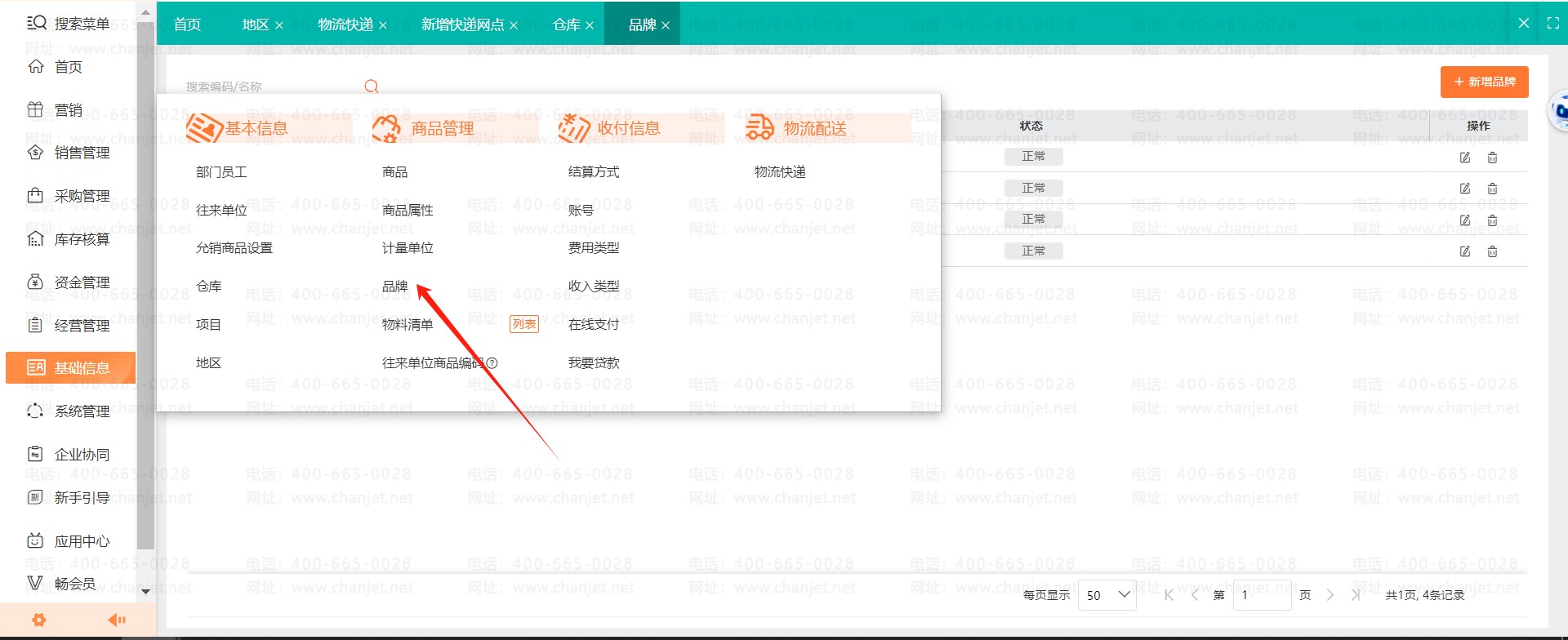This screenshot has width=1568, height=640.
Task: Open the 应用中心 sidebar entry
Action: point(69,540)
